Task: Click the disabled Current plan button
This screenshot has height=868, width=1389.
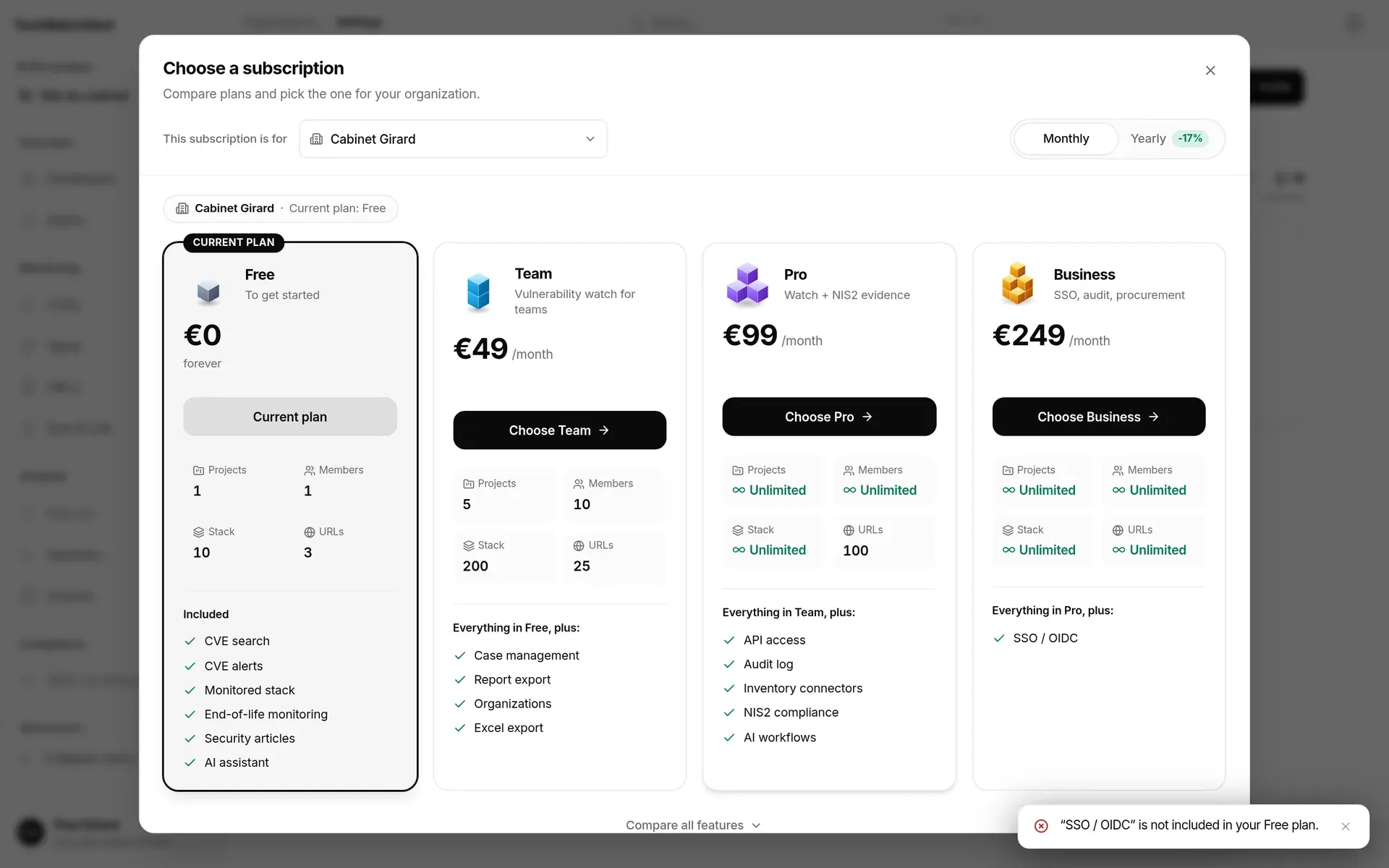Action: click(290, 417)
